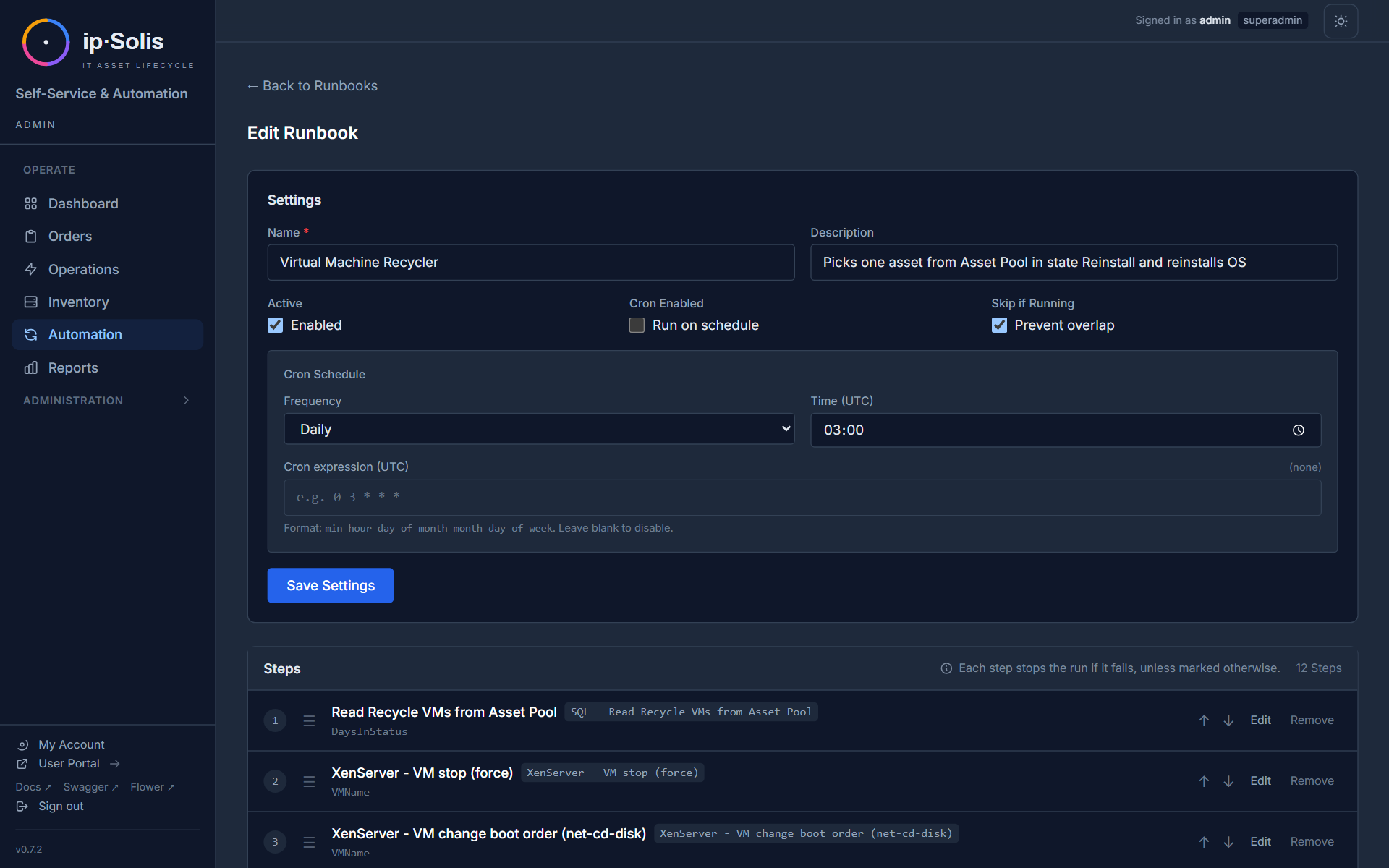Screen dimensions: 1389x868
Task: Enable Run on schedule checkbox
Action: [637, 325]
